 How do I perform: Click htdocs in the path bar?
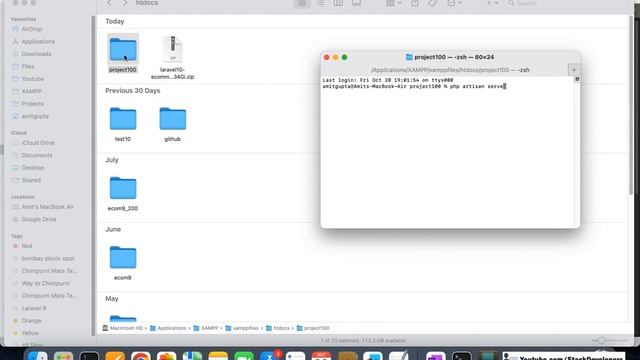click(278, 328)
